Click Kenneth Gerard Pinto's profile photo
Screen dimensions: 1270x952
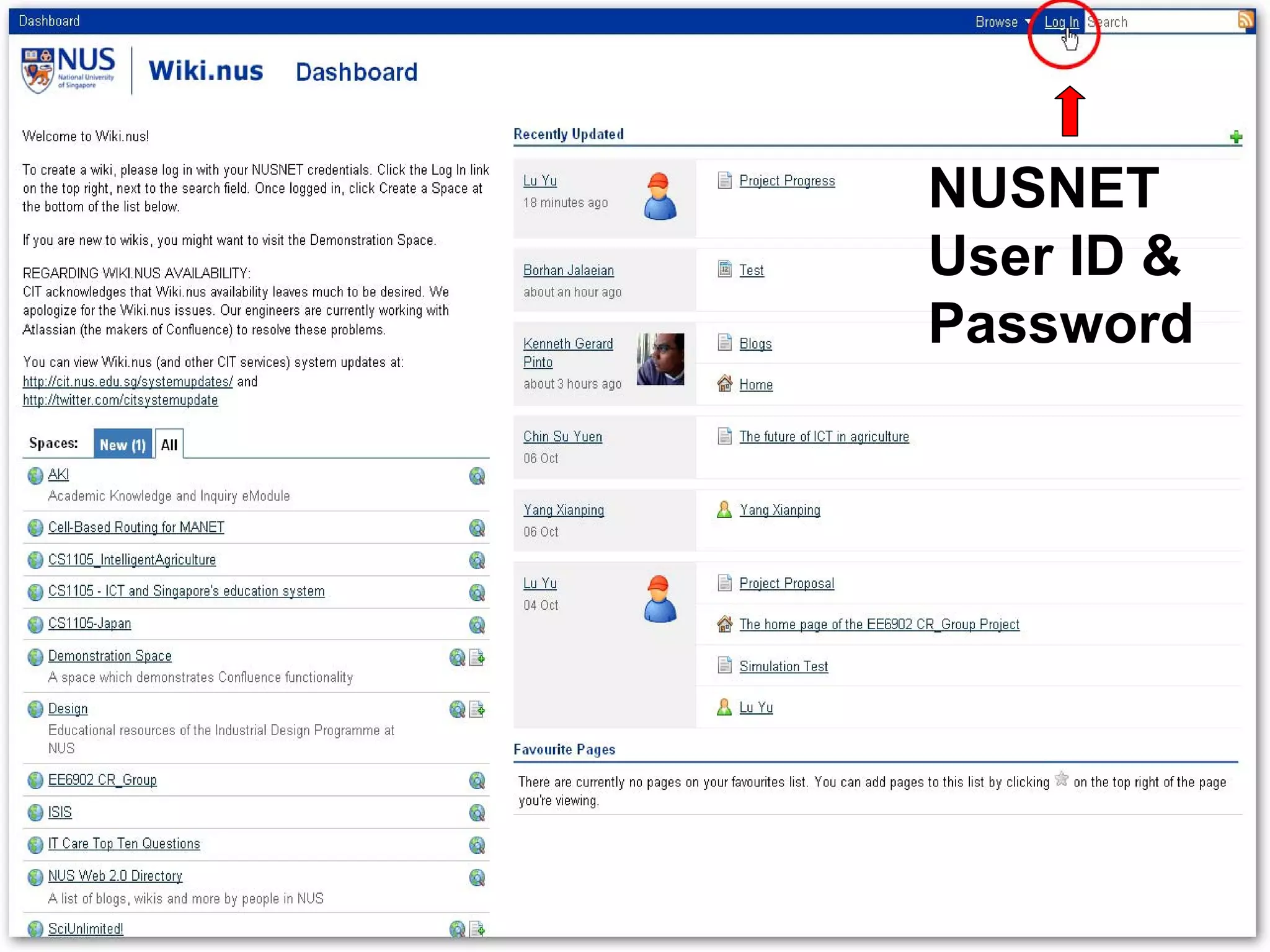pos(660,359)
